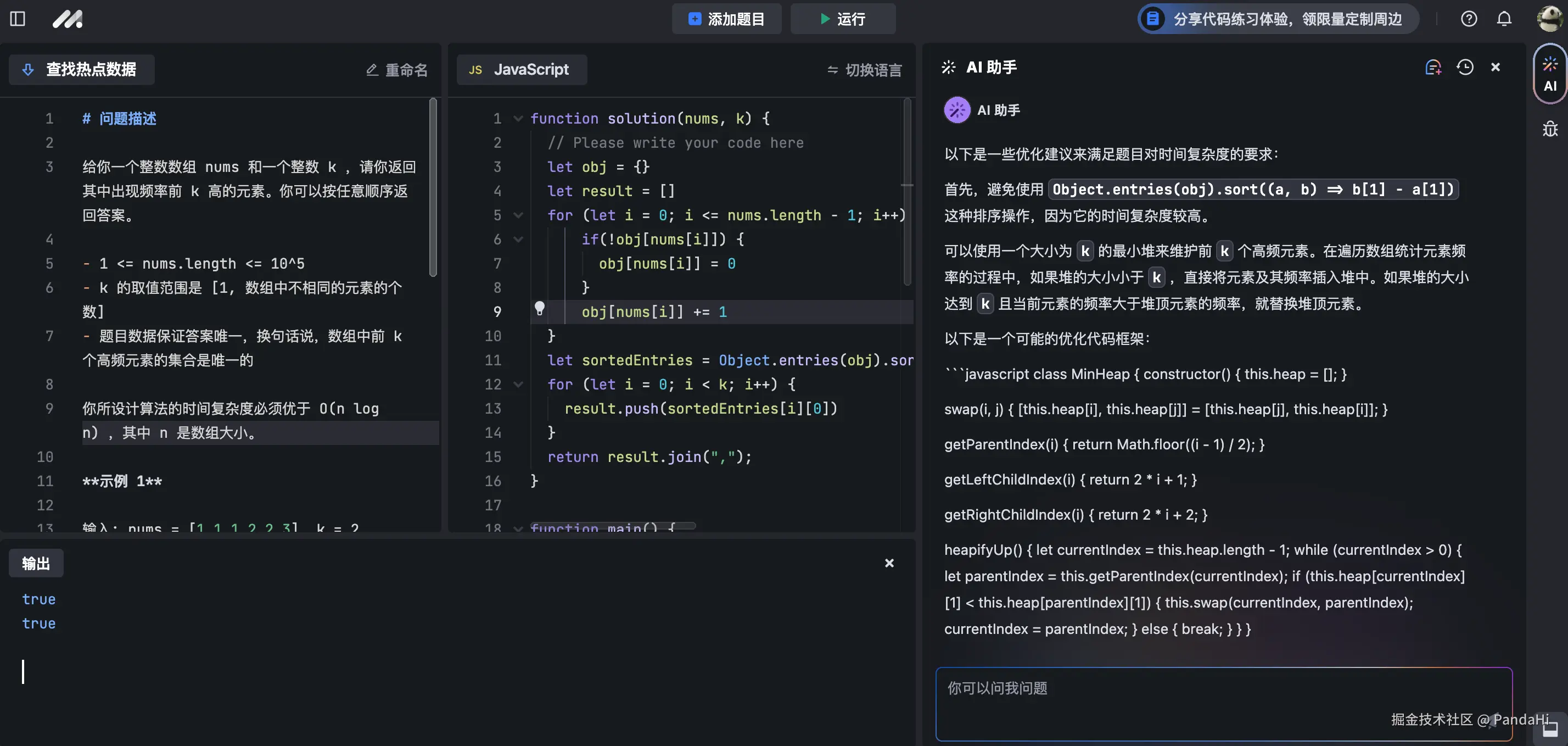Click the rename pencil icon
The width and height of the screenshot is (1568, 746).
(x=373, y=69)
